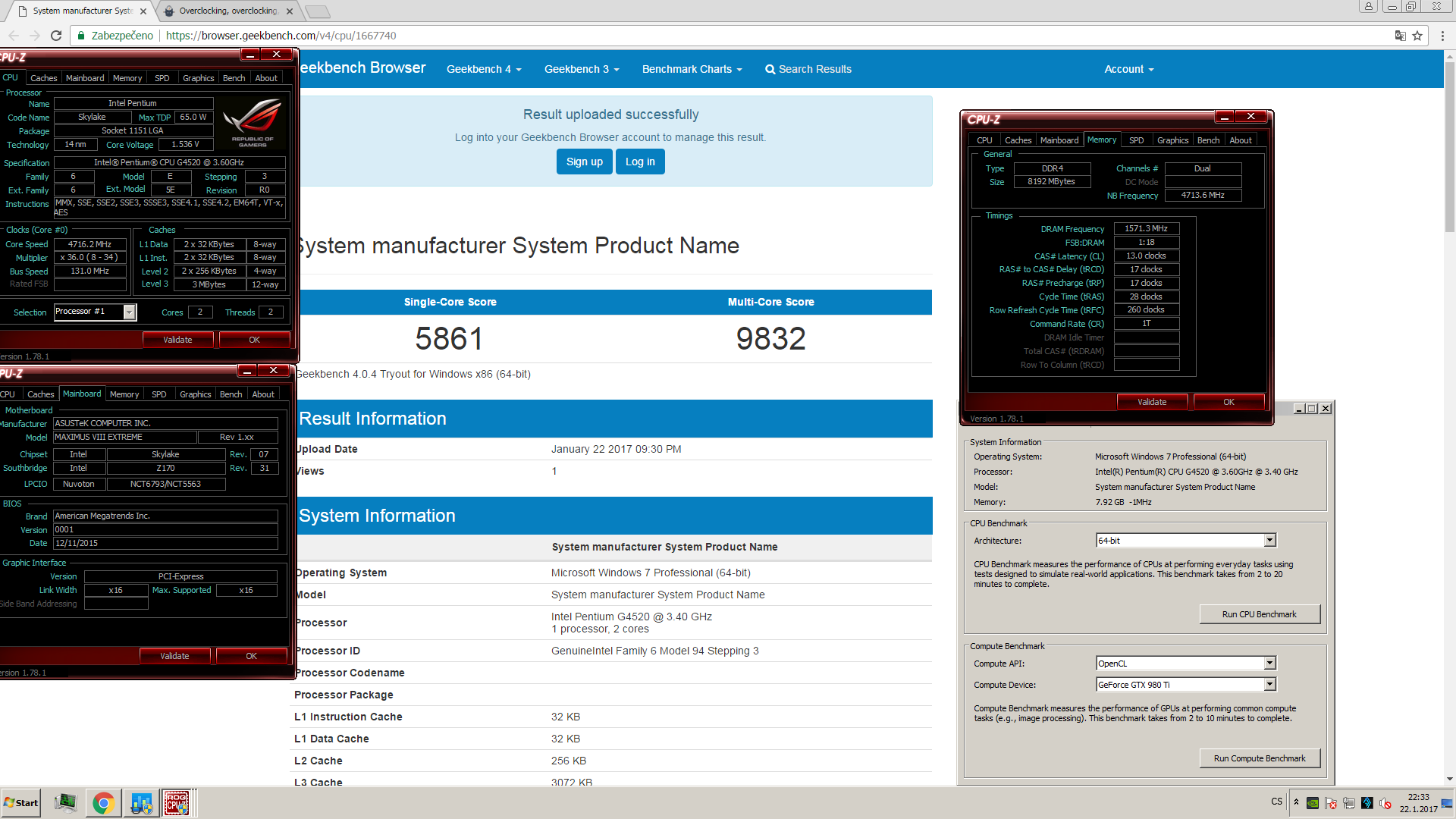Open the Chrome three-dot menu

coord(1442,36)
